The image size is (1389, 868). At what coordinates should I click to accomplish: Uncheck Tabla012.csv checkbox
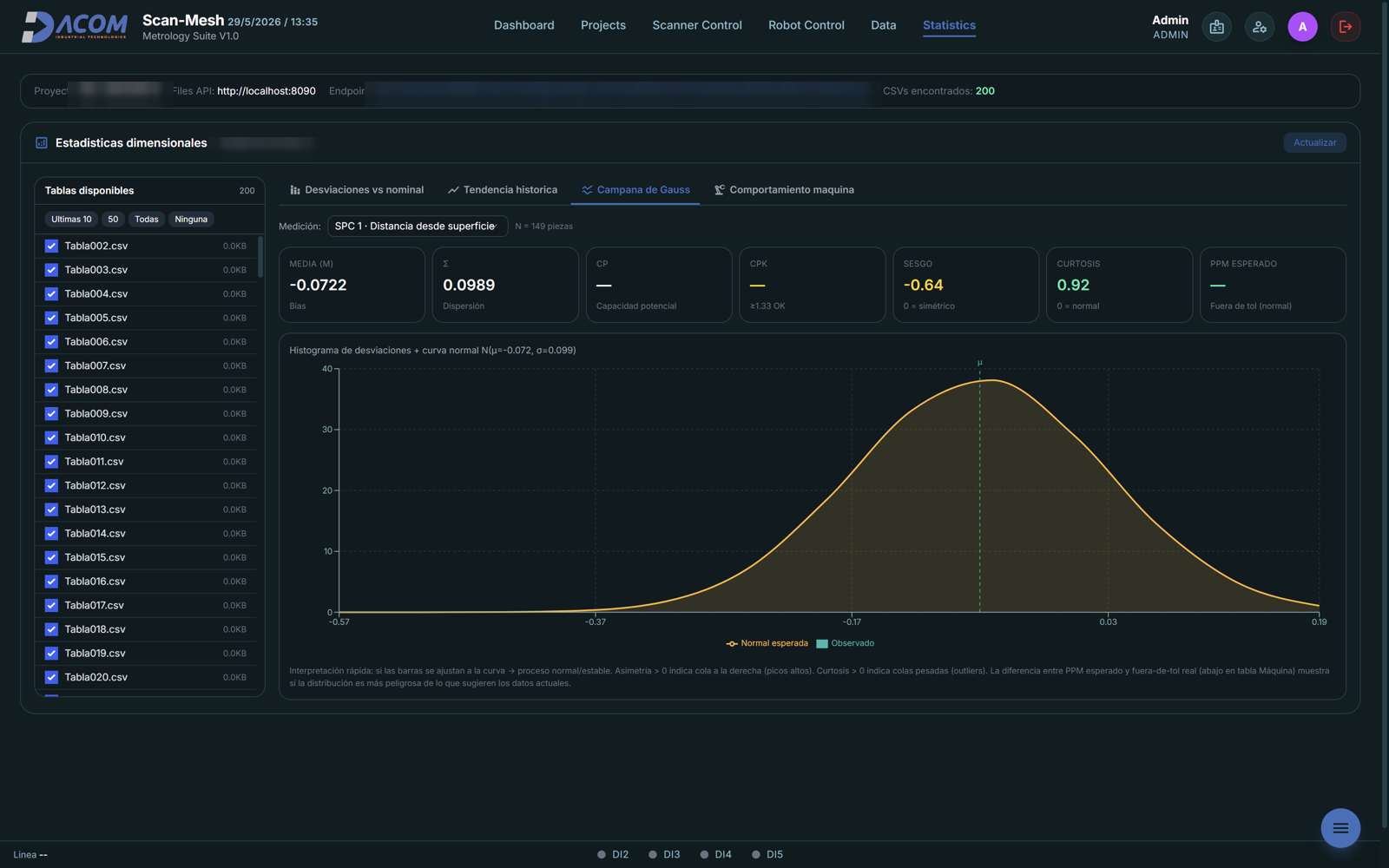point(51,486)
